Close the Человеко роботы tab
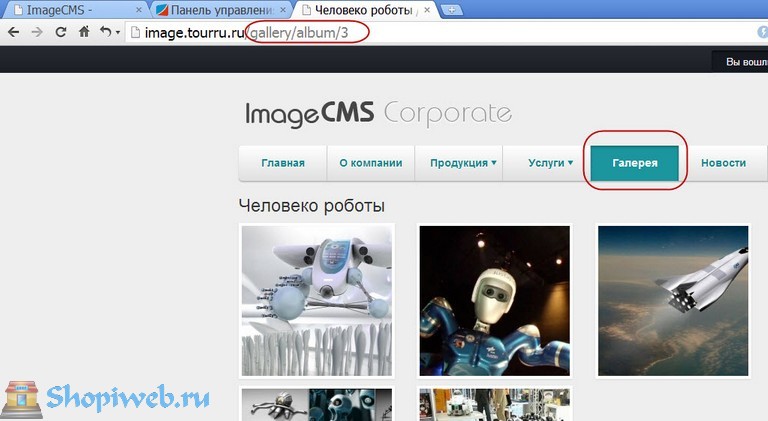Viewport: 768px width, 421px height. point(427,10)
